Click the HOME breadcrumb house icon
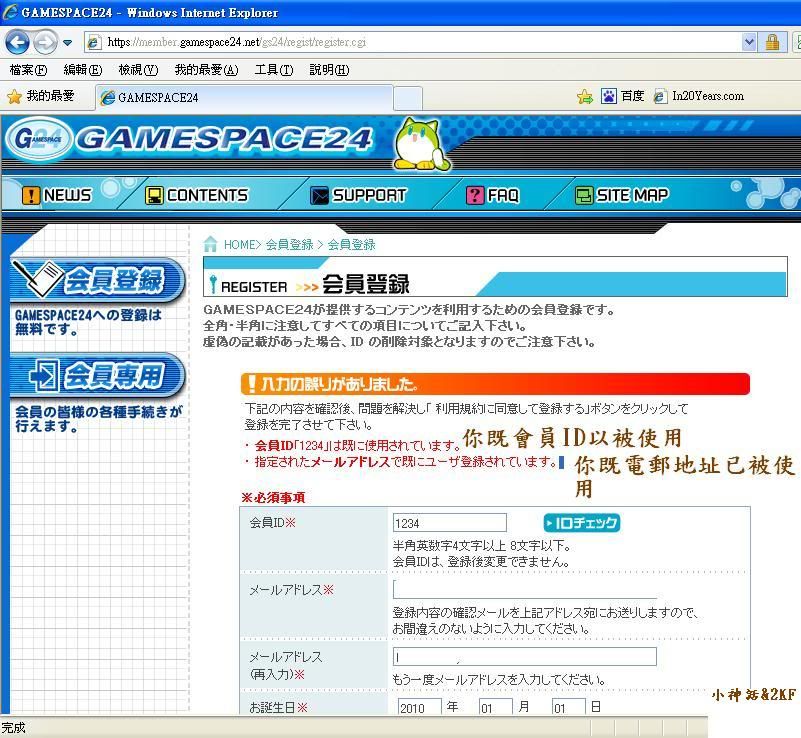The width and height of the screenshot is (801, 738). pos(211,244)
